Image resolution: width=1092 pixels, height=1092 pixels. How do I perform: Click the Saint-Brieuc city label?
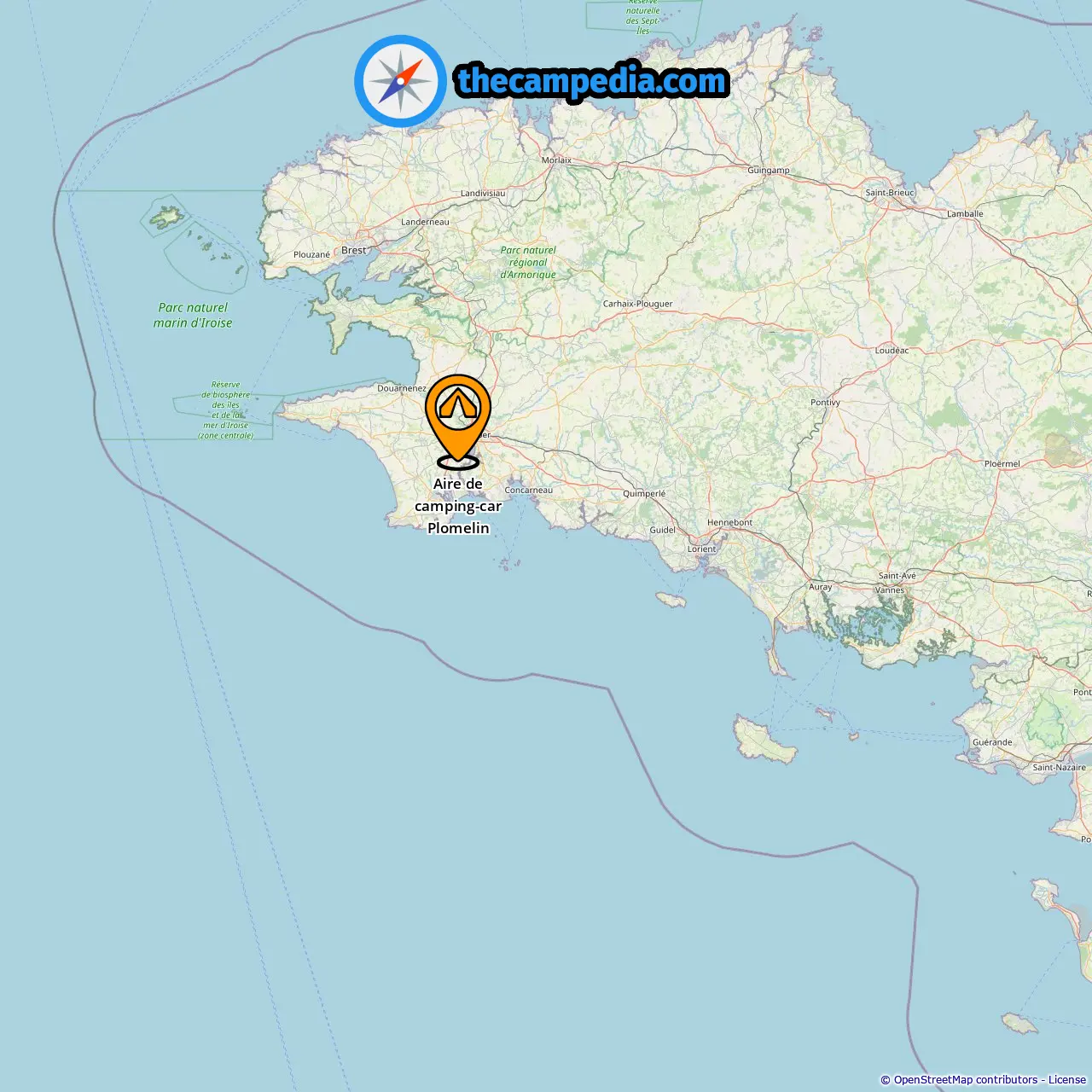pos(890,192)
